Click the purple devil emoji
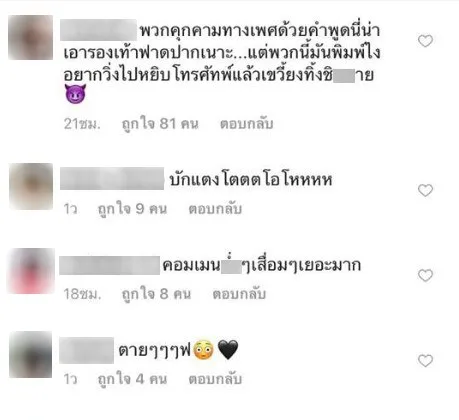The width and height of the screenshot is (459, 420). pyautogui.click(x=75, y=94)
